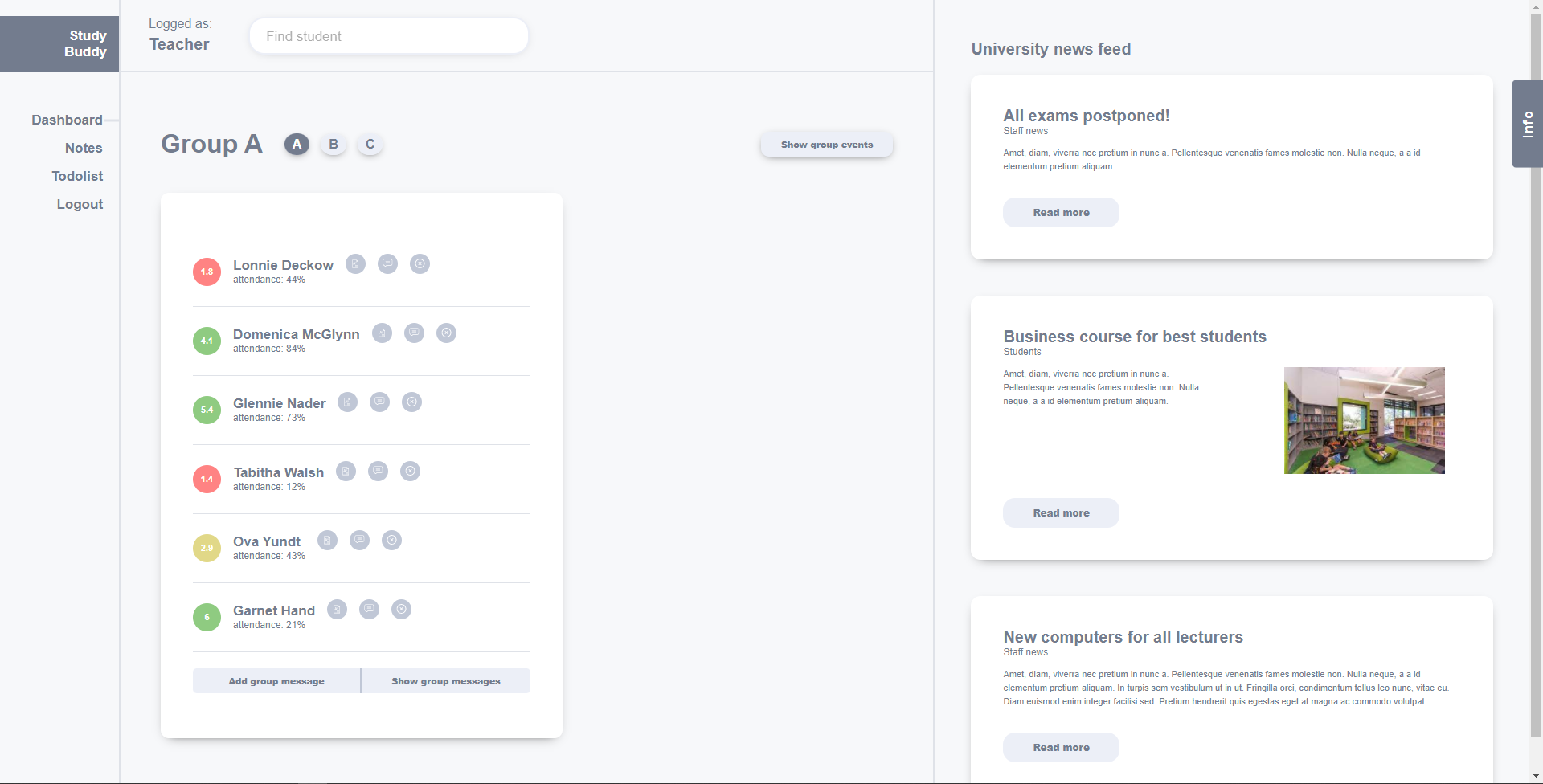
Task: Open the message icon for Glennie Nader
Action: [x=379, y=402]
